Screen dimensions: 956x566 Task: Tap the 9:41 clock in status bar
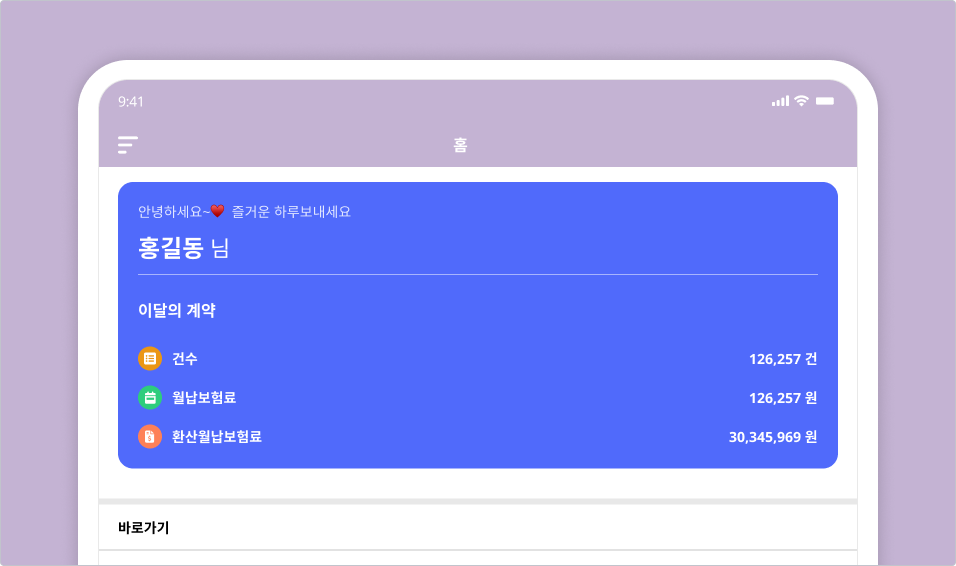click(131, 101)
